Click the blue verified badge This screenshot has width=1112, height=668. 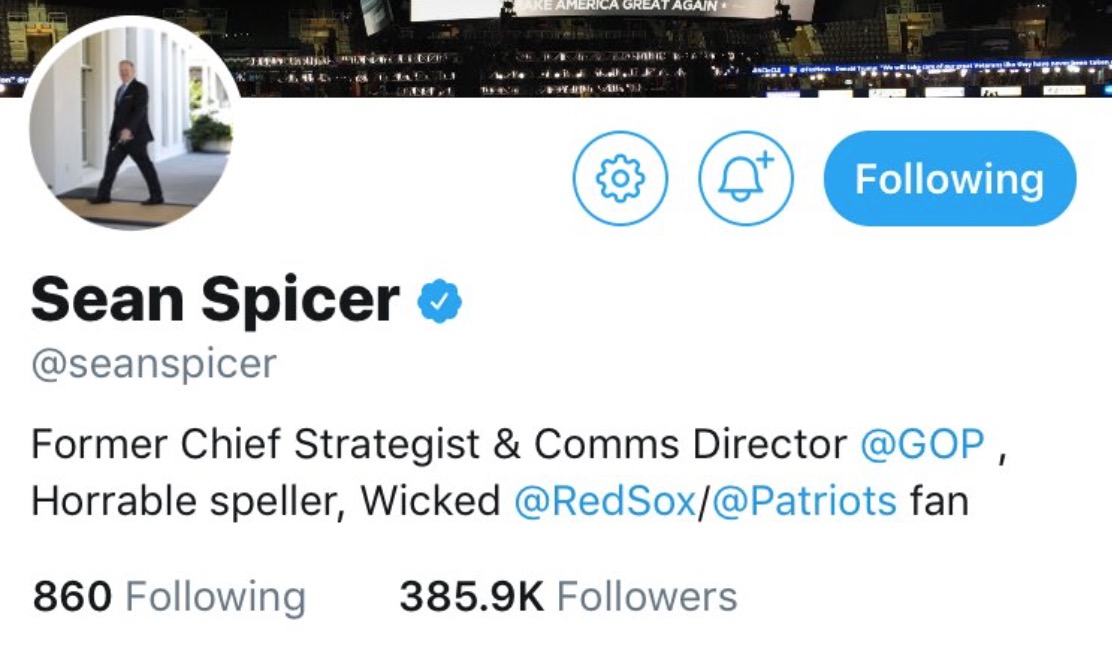point(439,301)
